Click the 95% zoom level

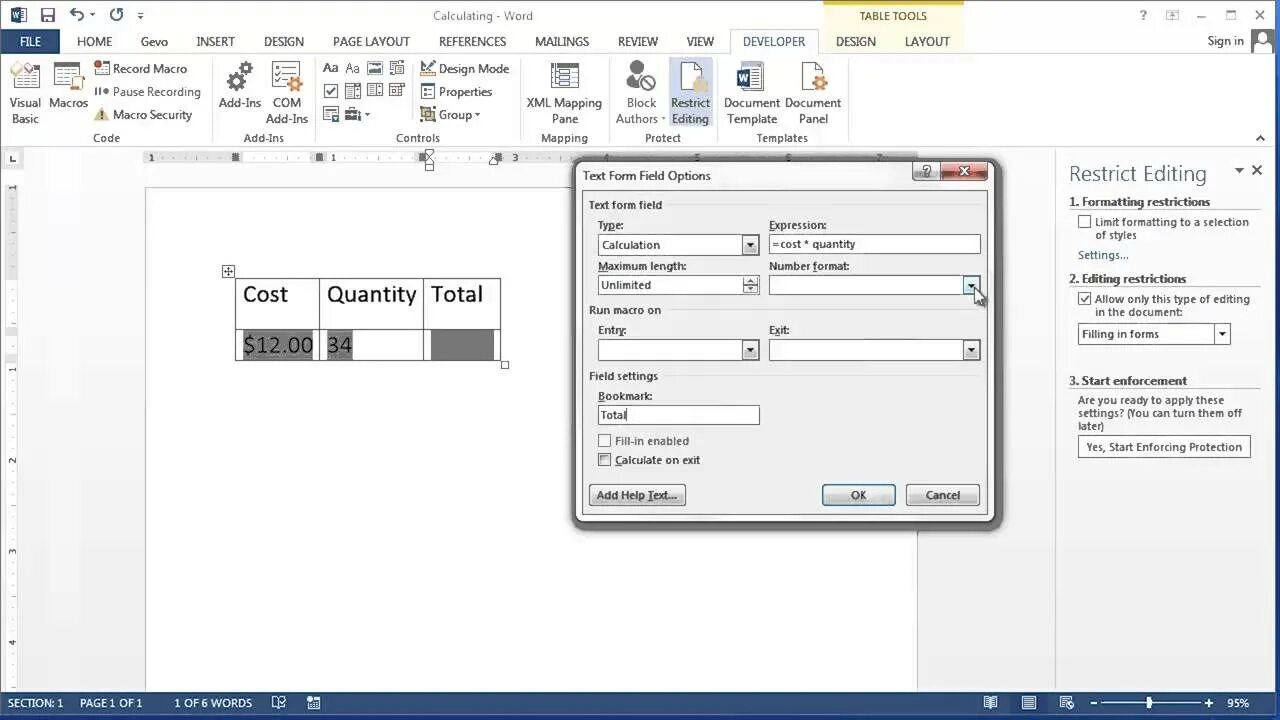tap(1239, 703)
